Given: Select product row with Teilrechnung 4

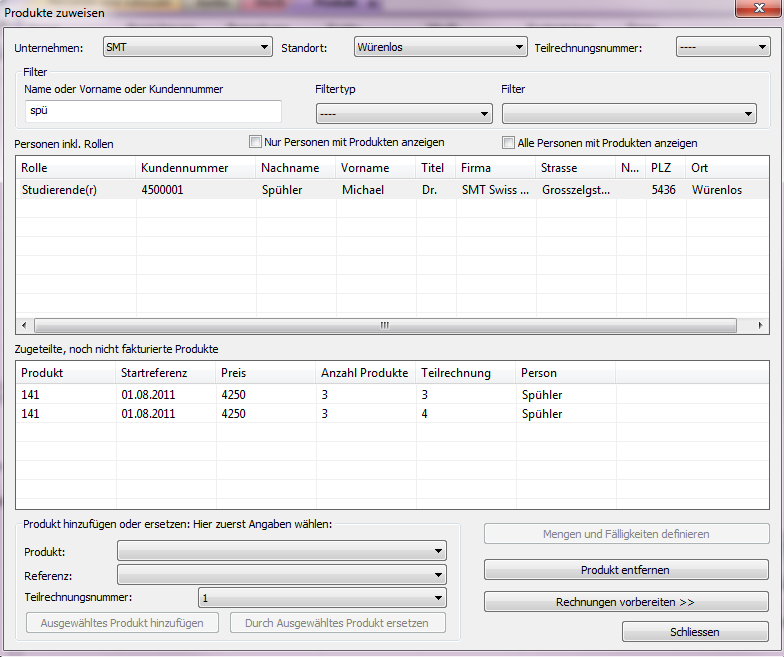Looking at the screenshot, I should click(300, 413).
